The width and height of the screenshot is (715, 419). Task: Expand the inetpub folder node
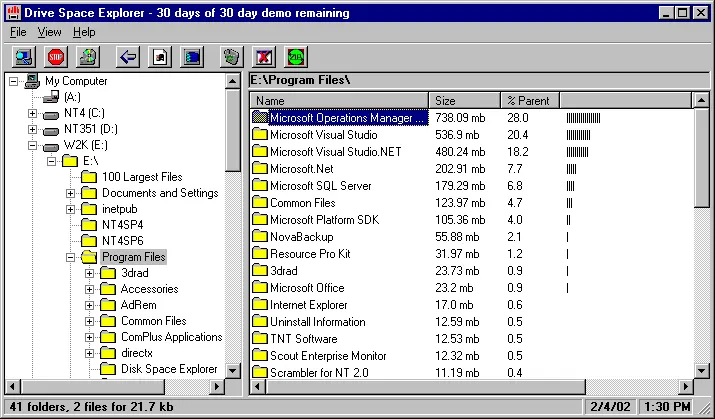pyautogui.click(x=70, y=209)
